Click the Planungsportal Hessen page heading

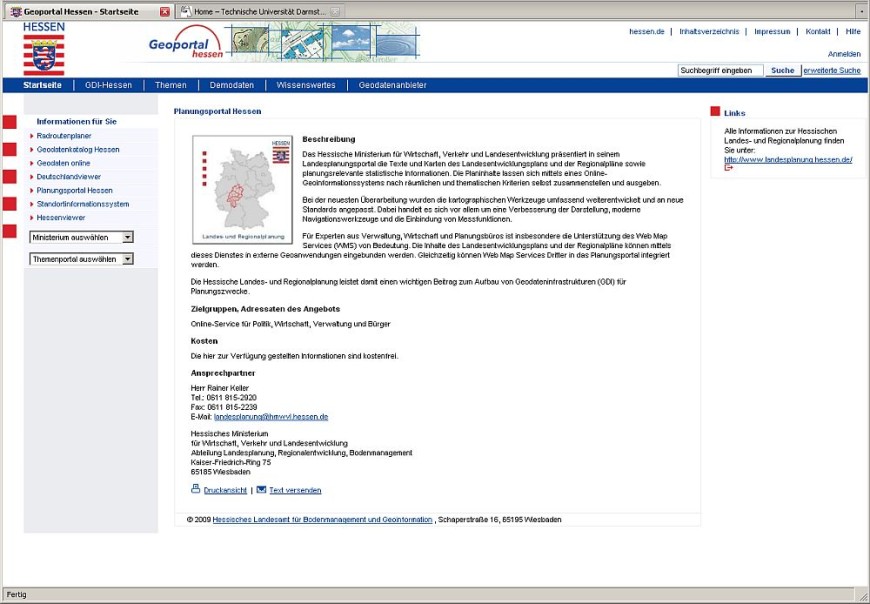pos(217,111)
